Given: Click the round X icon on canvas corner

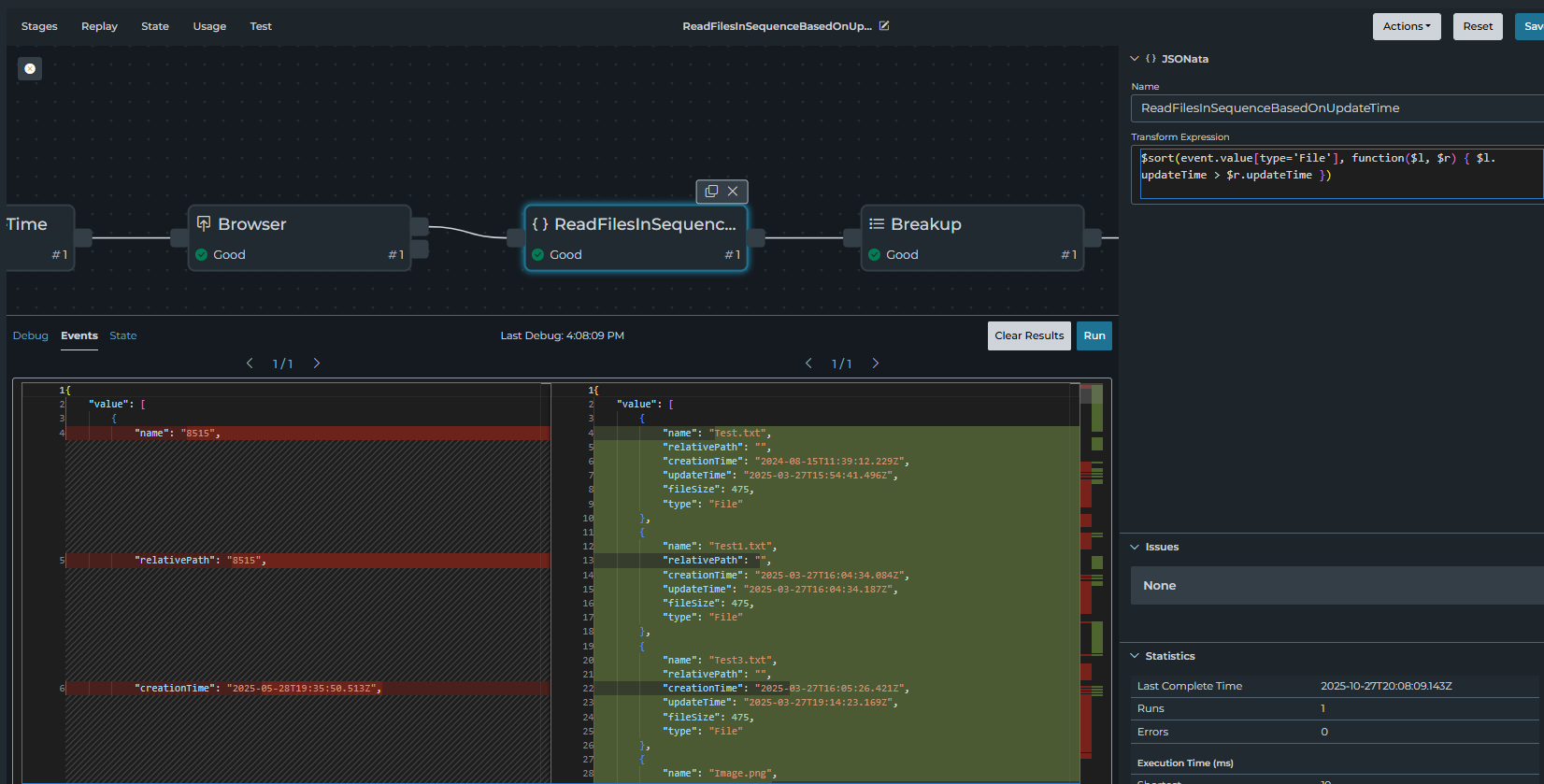Looking at the screenshot, I should [x=30, y=68].
